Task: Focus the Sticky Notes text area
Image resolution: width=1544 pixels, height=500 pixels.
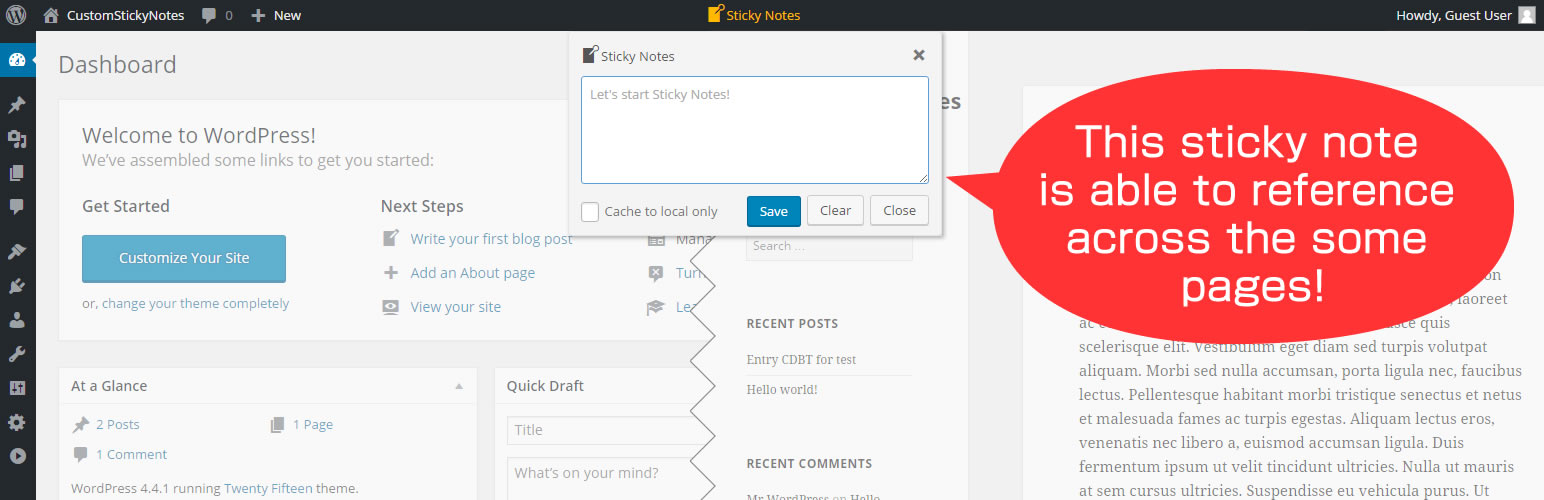Action: [755, 130]
